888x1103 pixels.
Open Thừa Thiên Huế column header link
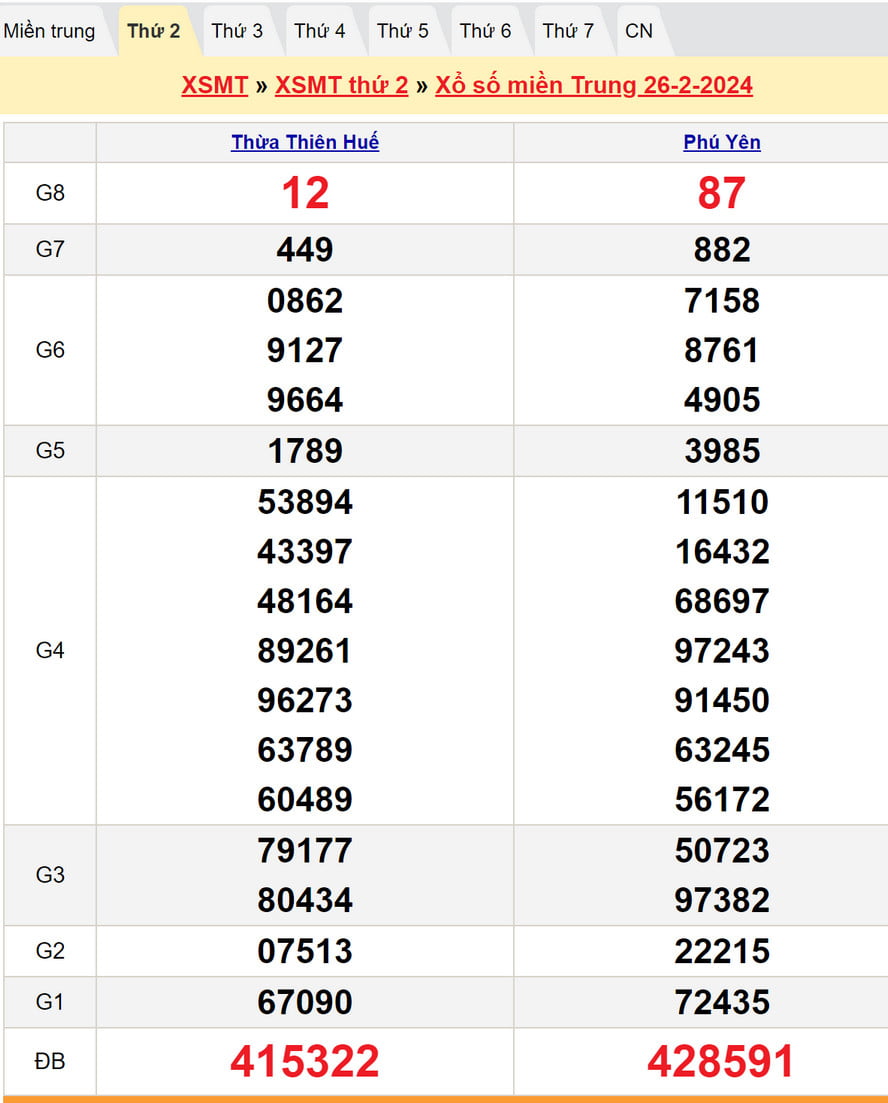[305, 142]
